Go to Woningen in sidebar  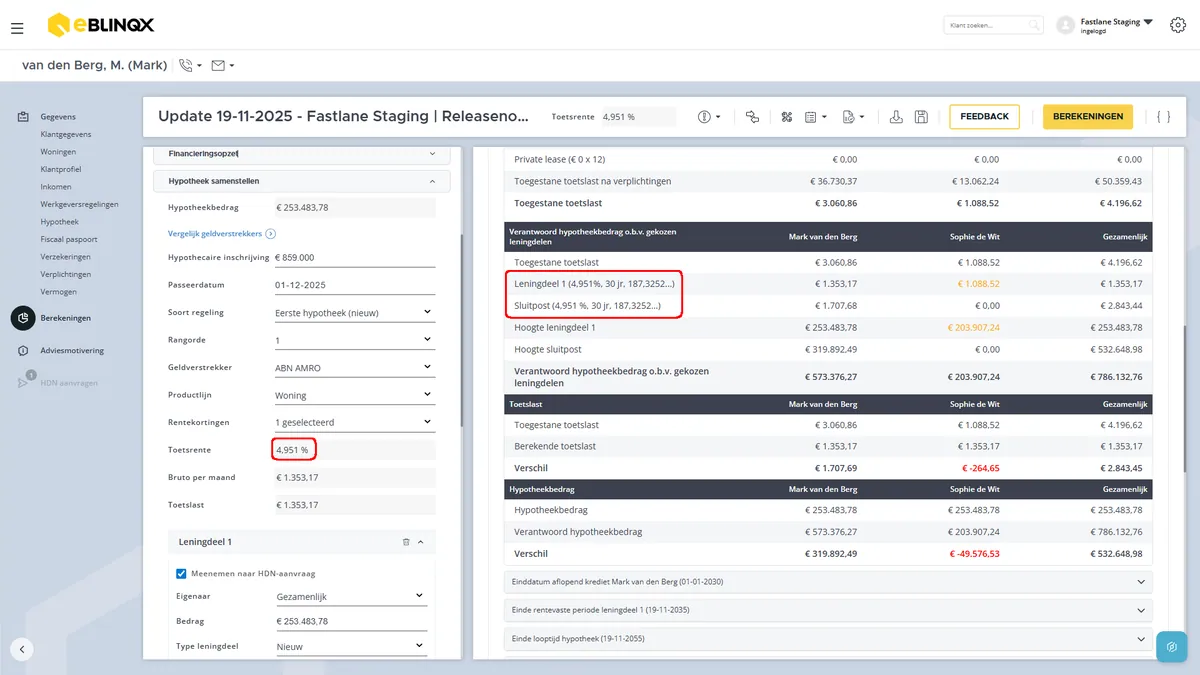point(58,152)
